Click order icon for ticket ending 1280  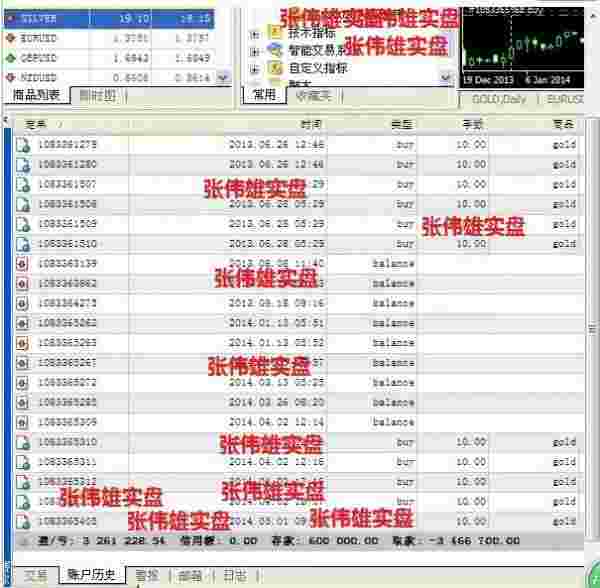click(23, 165)
